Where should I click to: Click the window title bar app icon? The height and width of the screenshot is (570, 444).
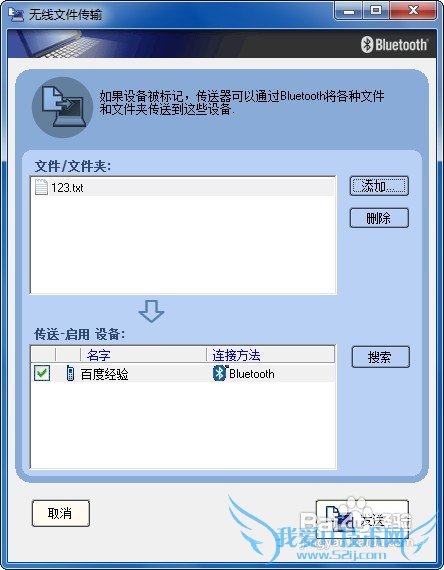tap(16, 14)
